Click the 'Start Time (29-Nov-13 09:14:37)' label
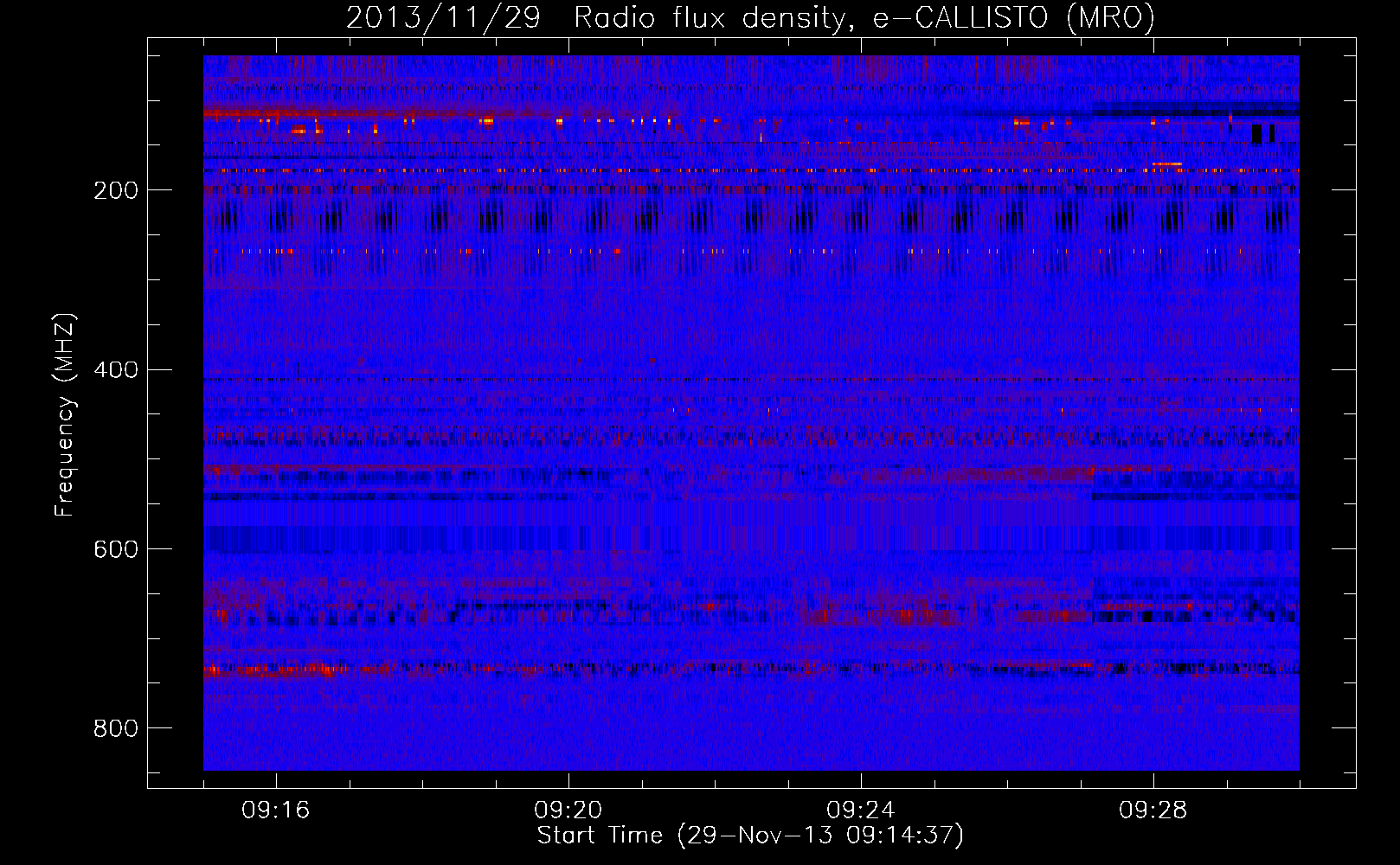 [x=750, y=836]
